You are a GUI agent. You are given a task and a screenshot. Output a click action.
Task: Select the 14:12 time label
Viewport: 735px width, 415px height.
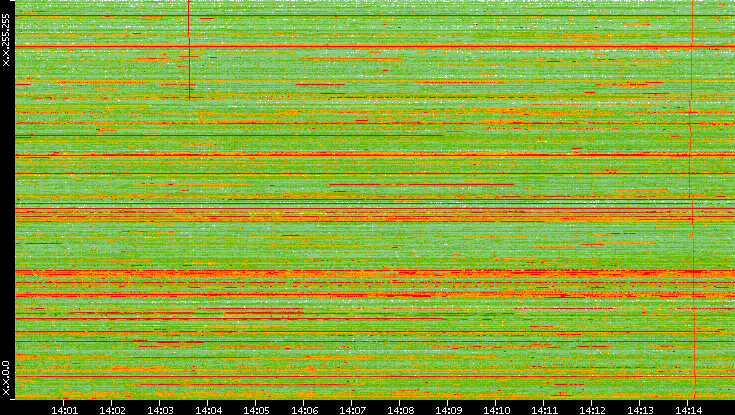[x=592, y=410]
